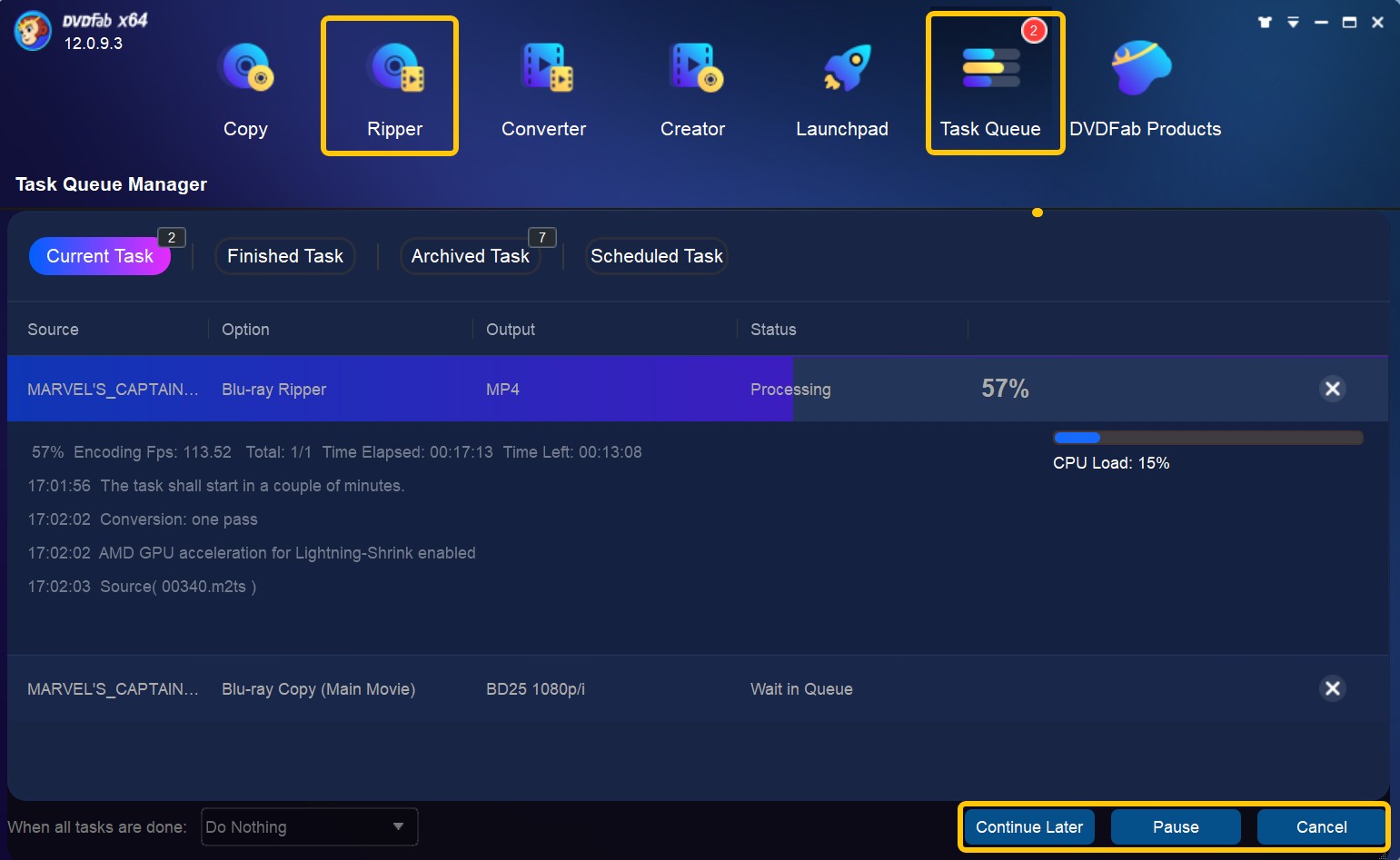Pause the current task
Screen dimensions: 1400x860
pyautogui.click(x=1176, y=827)
